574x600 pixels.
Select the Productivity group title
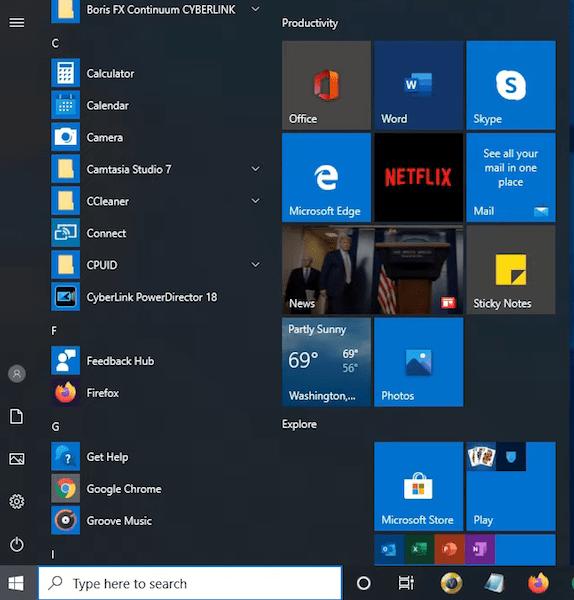coord(310,23)
